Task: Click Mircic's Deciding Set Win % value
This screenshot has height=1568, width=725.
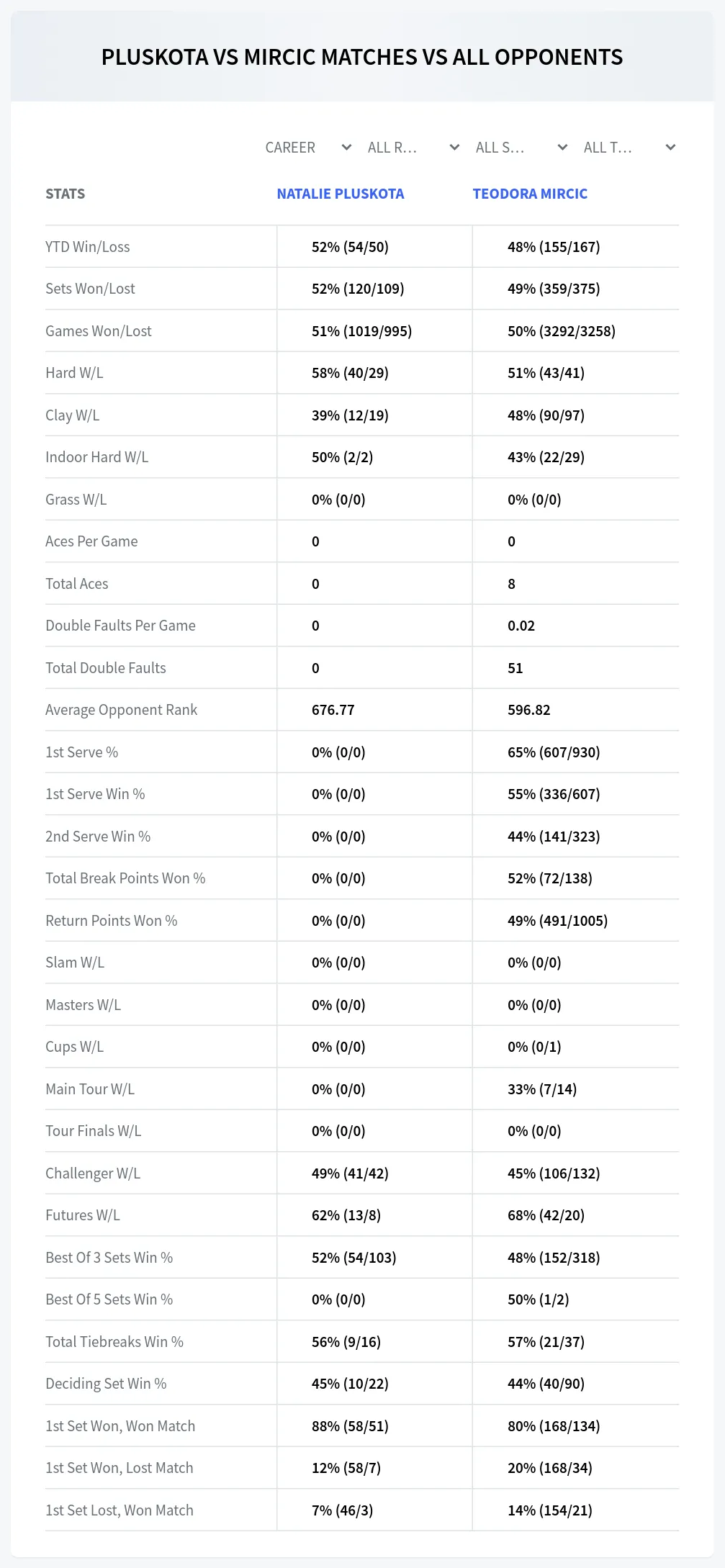Action: pyautogui.click(x=546, y=1384)
